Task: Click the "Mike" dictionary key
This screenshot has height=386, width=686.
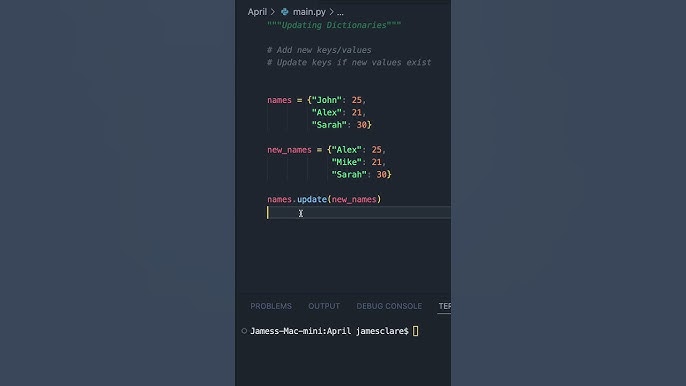Action: click(x=346, y=162)
